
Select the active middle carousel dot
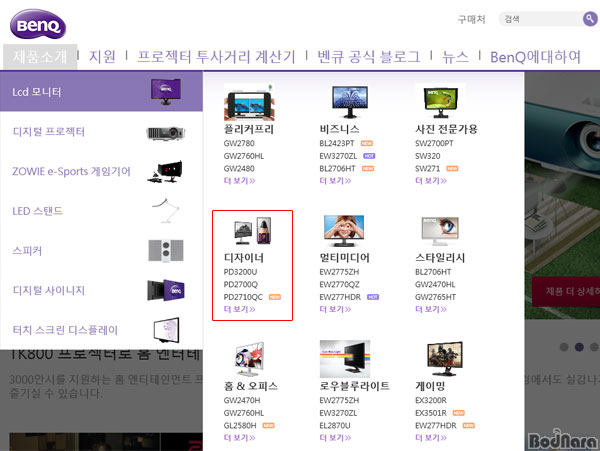[x=579, y=347]
